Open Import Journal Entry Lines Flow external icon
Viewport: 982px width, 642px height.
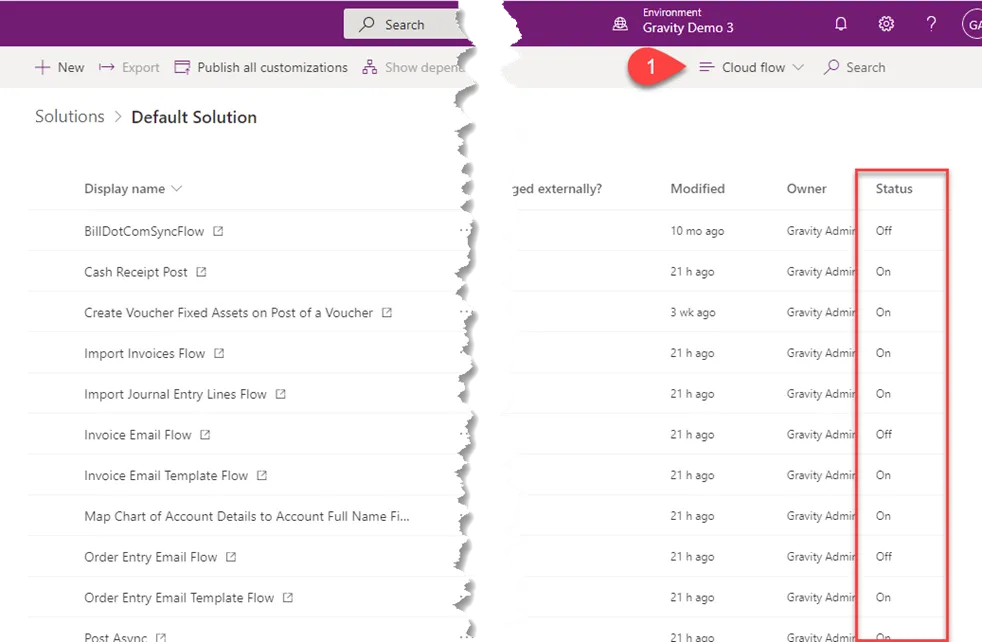281,394
